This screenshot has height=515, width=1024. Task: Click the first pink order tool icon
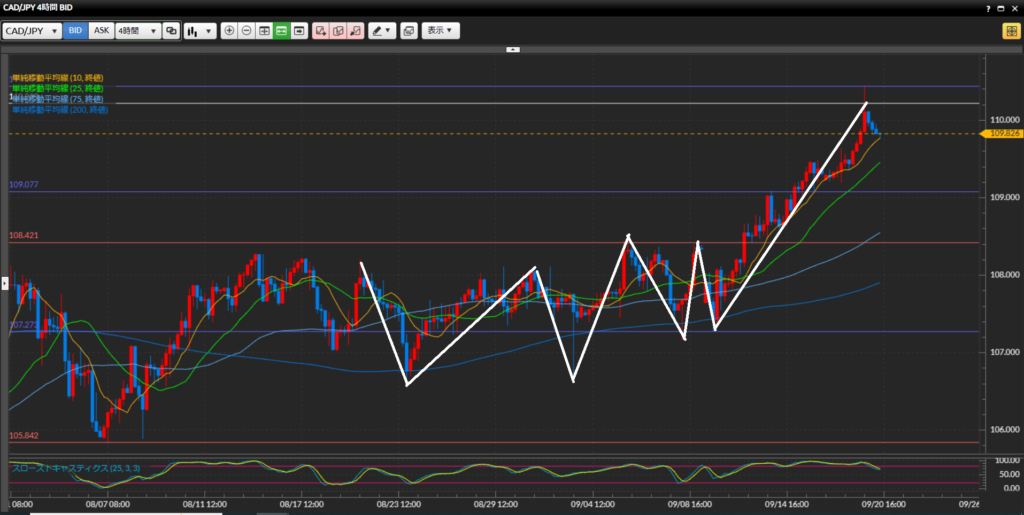(x=320, y=31)
